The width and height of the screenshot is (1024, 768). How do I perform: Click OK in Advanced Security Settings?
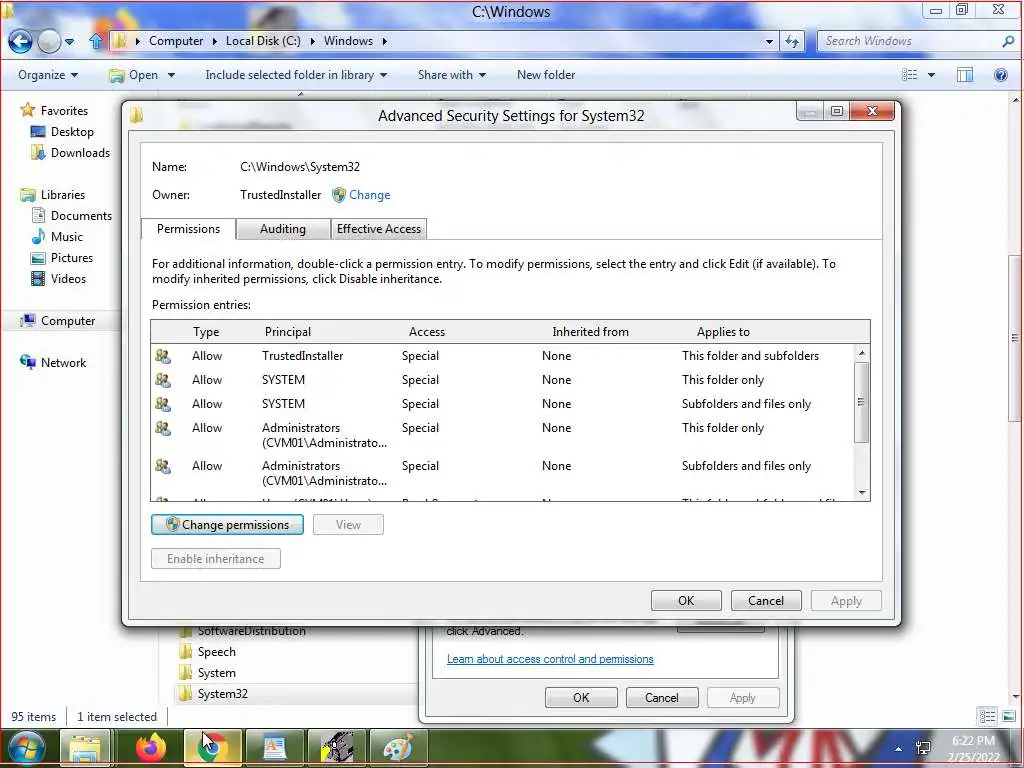[686, 601]
